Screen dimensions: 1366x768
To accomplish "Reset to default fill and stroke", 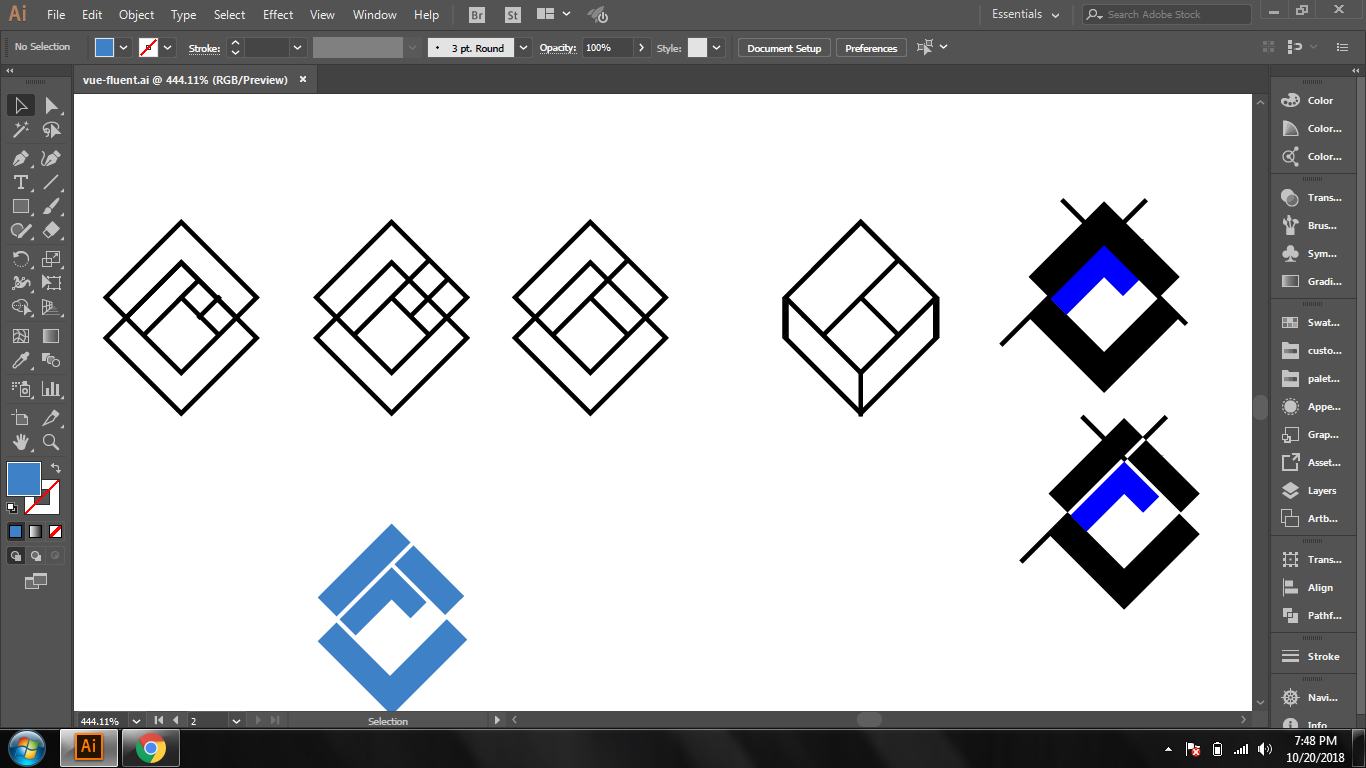I will (13, 507).
